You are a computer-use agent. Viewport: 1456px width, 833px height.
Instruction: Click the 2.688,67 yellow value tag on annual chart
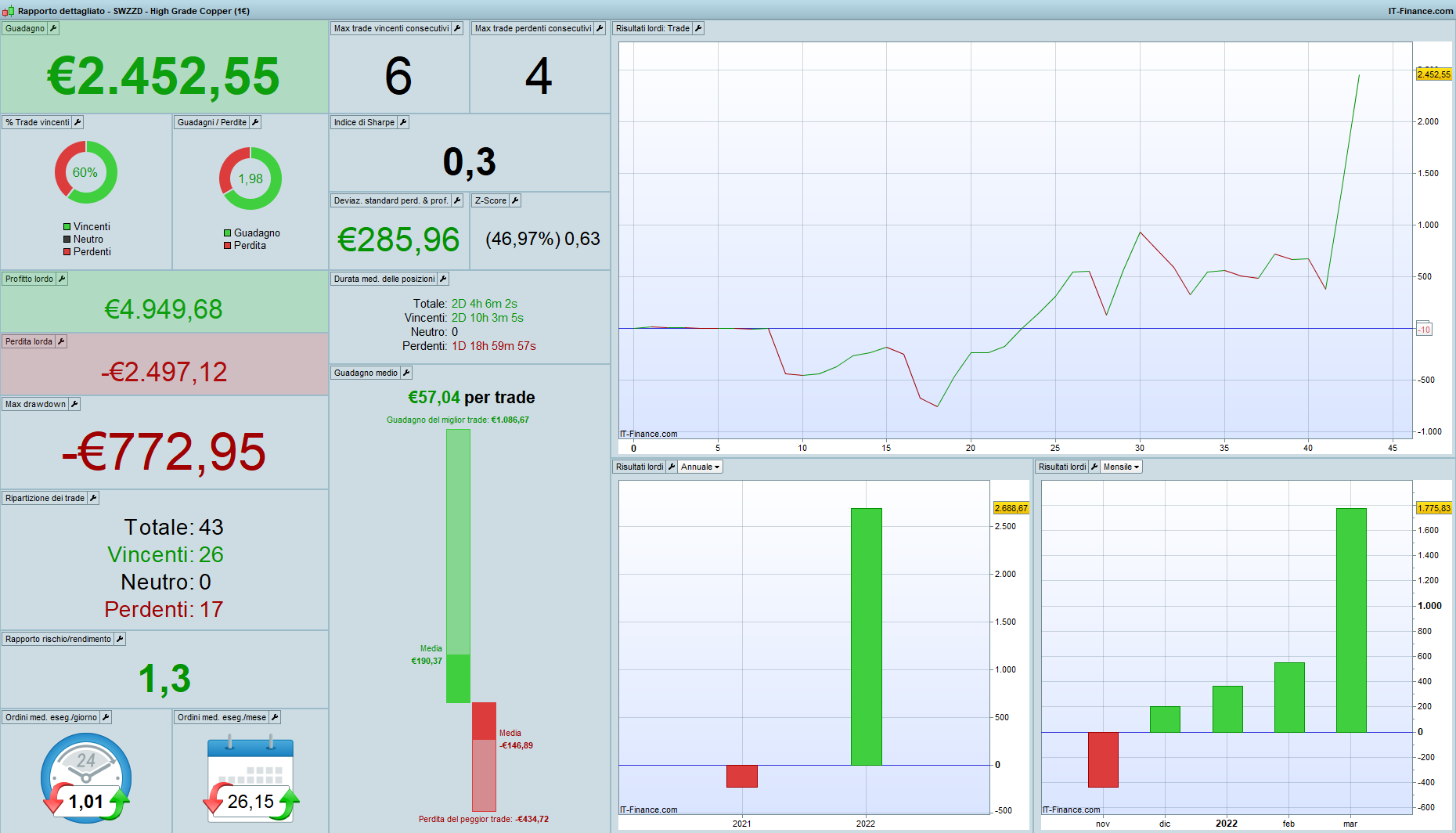click(x=1011, y=508)
